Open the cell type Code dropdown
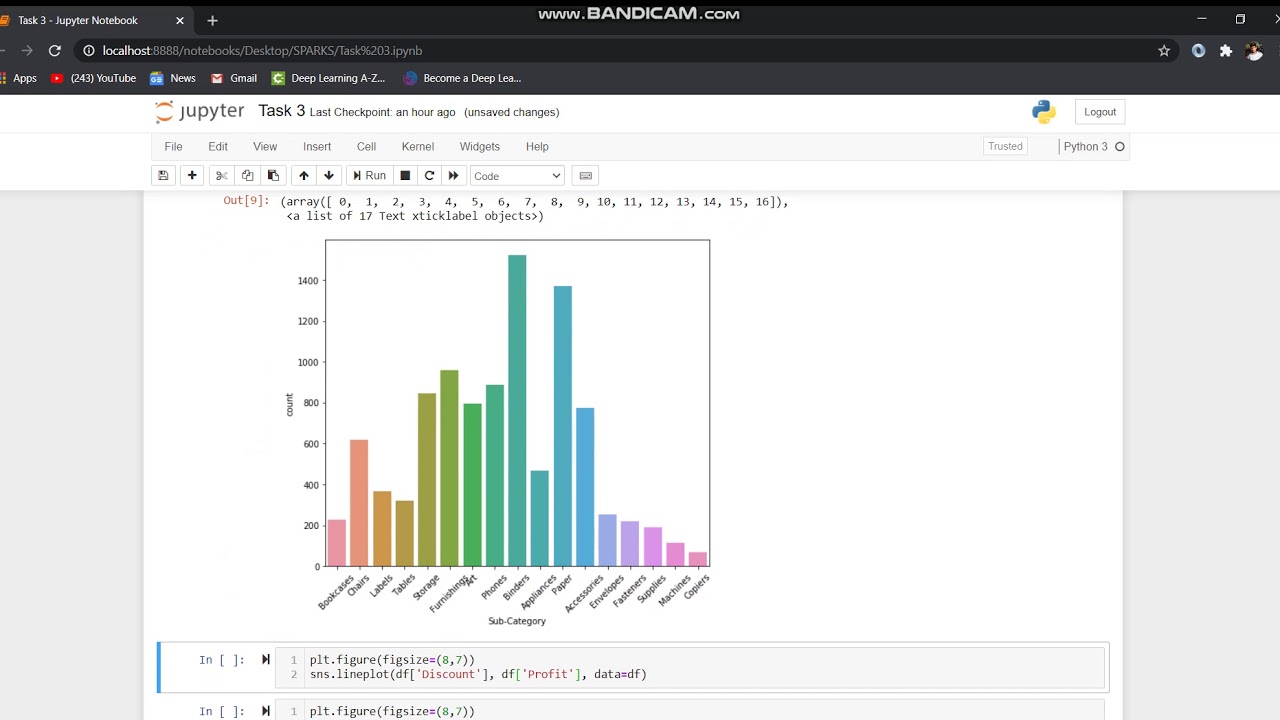The width and height of the screenshot is (1280, 720). click(517, 176)
